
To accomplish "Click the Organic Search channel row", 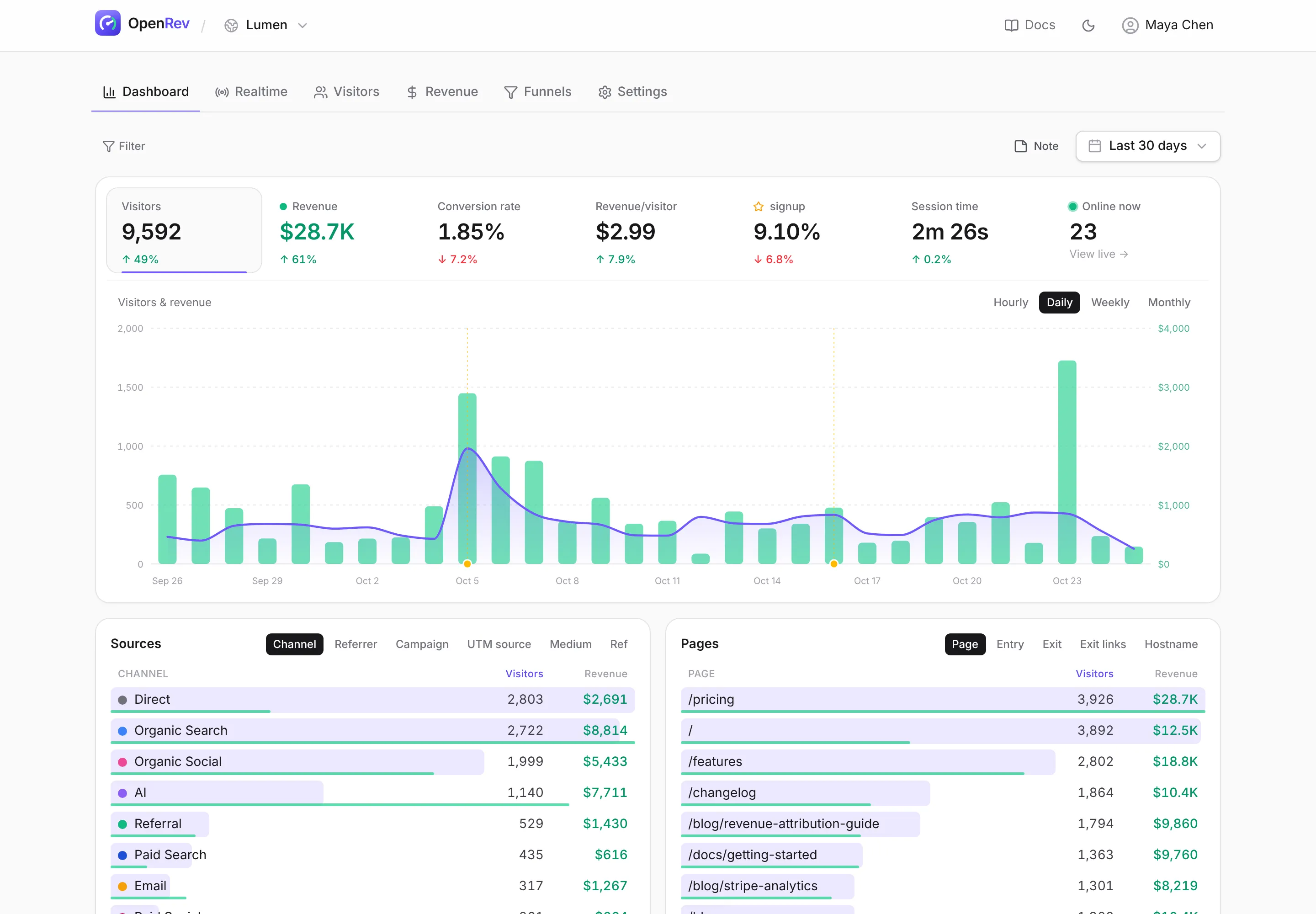I will click(373, 731).
